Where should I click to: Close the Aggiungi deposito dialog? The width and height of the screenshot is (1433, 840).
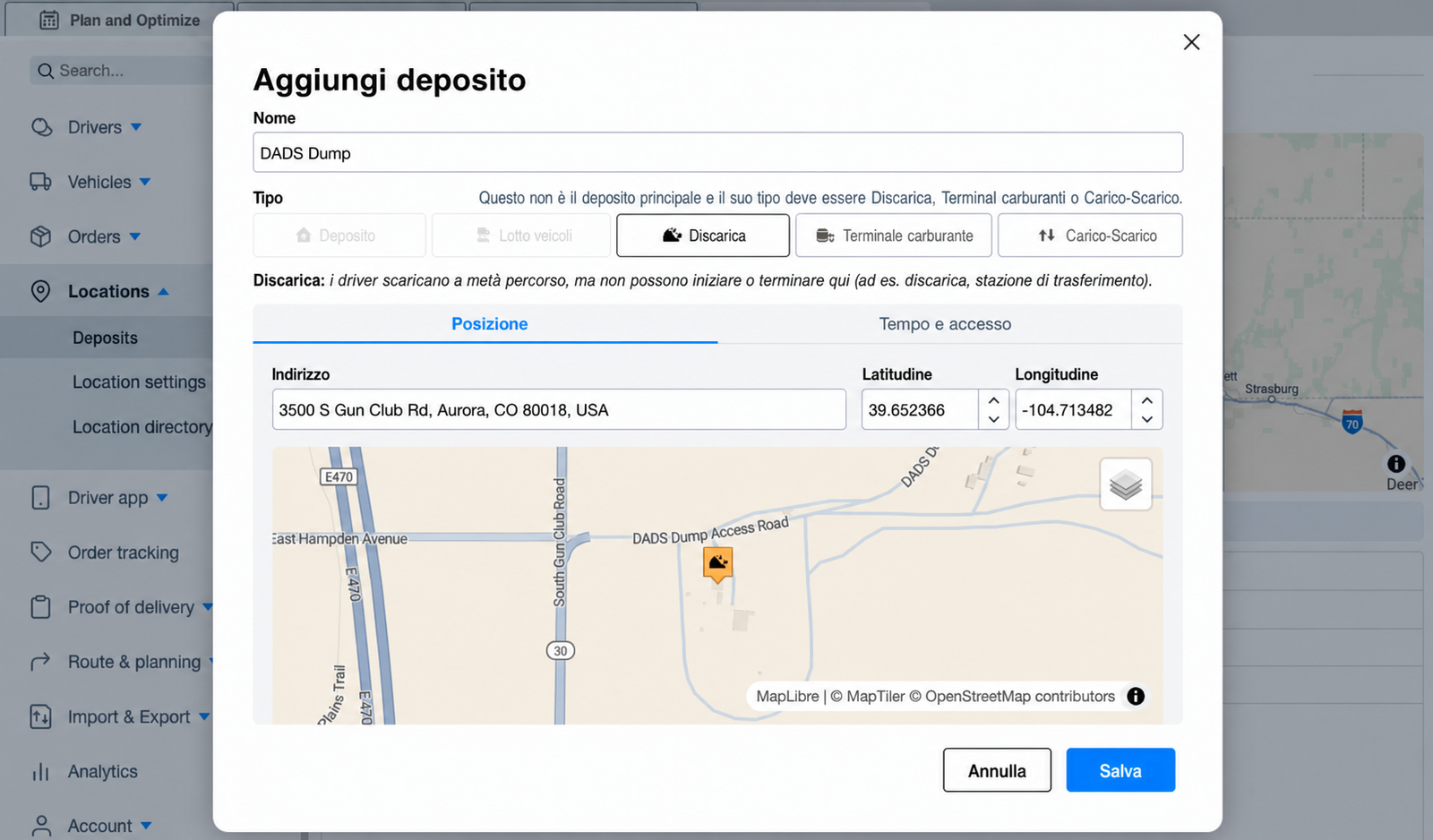[1191, 42]
